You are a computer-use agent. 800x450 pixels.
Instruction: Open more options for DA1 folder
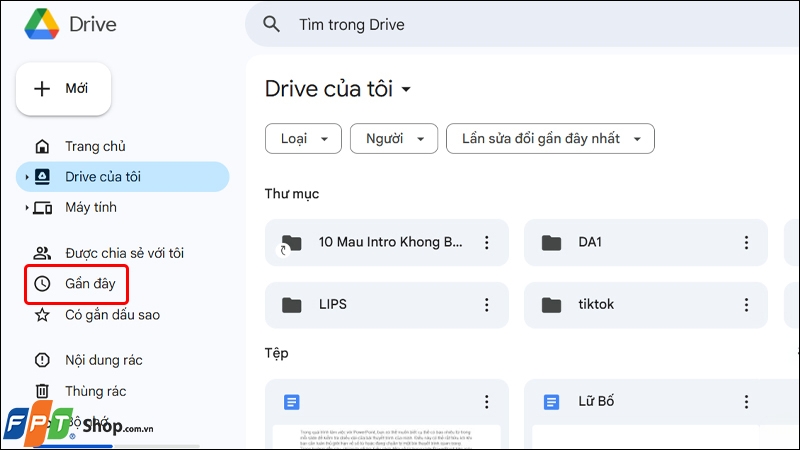point(746,242)
